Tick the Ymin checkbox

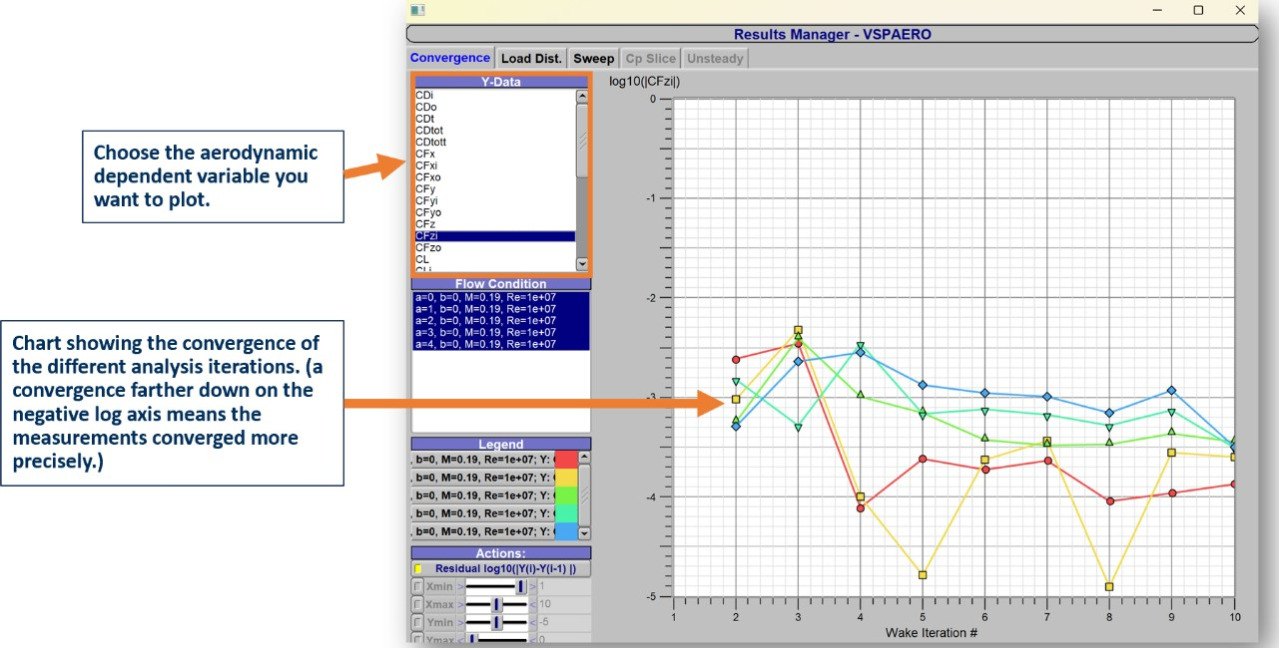coord(417,622)
